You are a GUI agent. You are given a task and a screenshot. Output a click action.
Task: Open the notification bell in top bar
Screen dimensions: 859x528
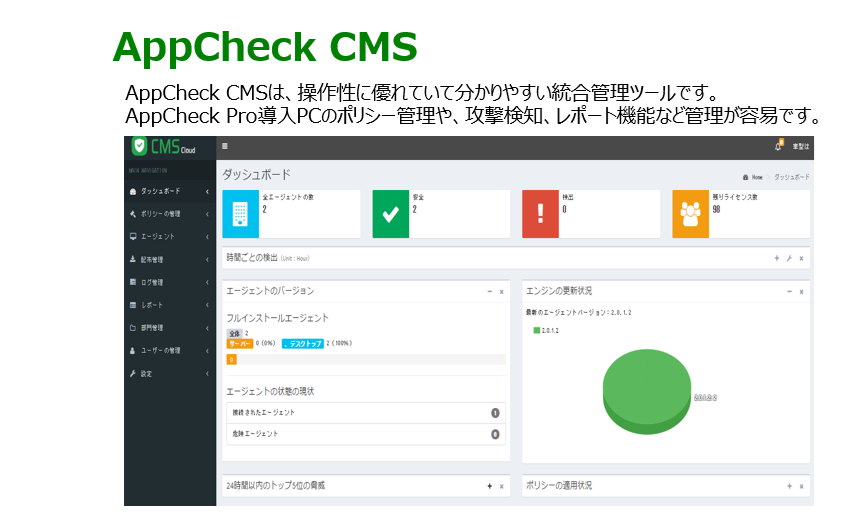tap(778, 146)
